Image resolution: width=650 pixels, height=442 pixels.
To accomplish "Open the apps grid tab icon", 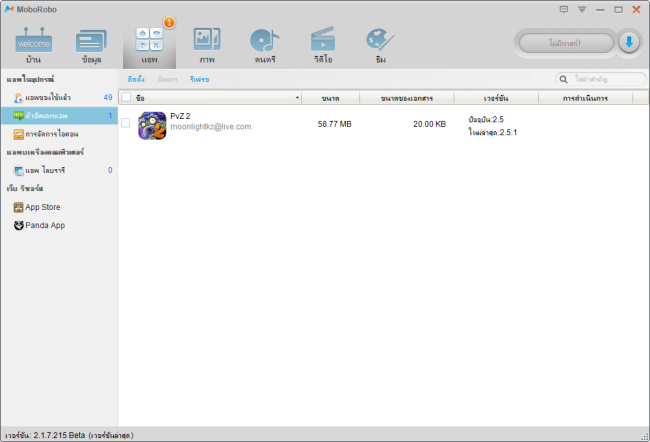I will (149, 40).
